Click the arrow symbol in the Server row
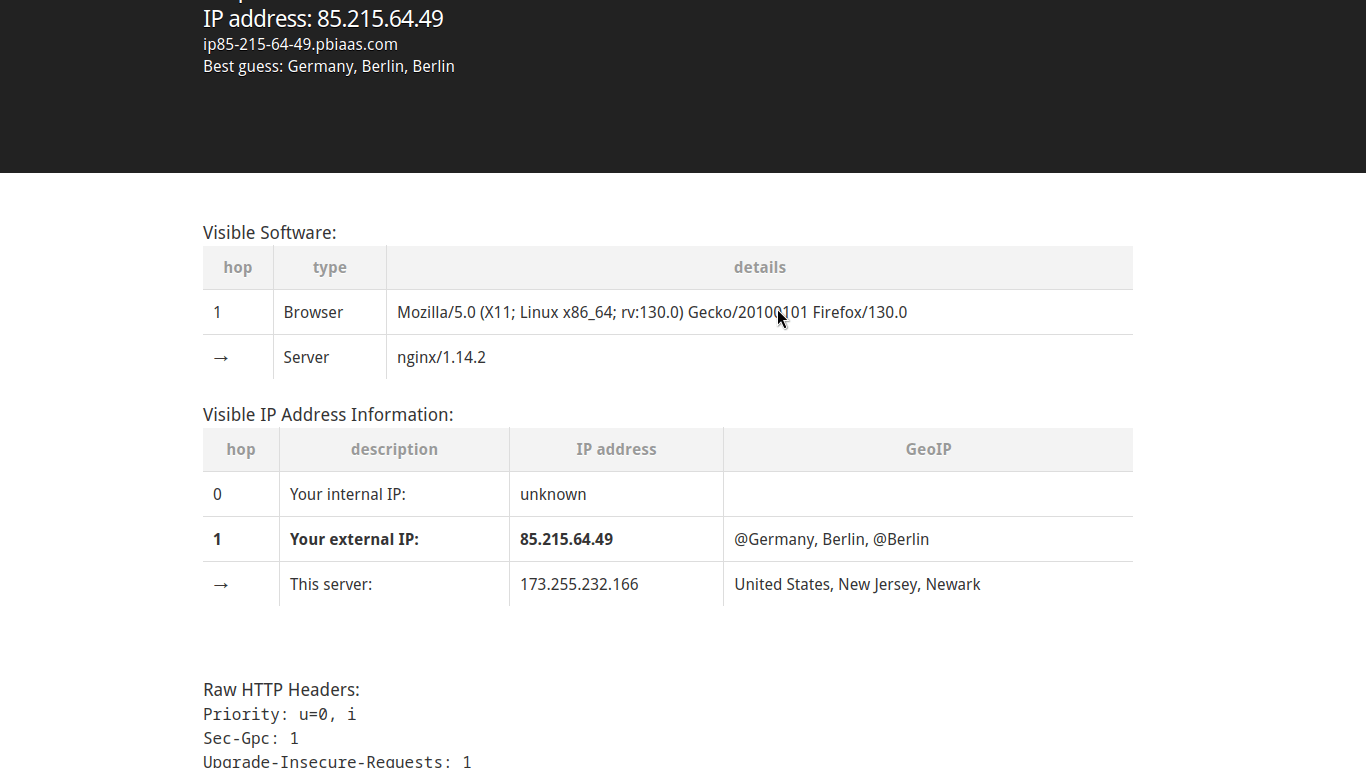 pos(221,358)
